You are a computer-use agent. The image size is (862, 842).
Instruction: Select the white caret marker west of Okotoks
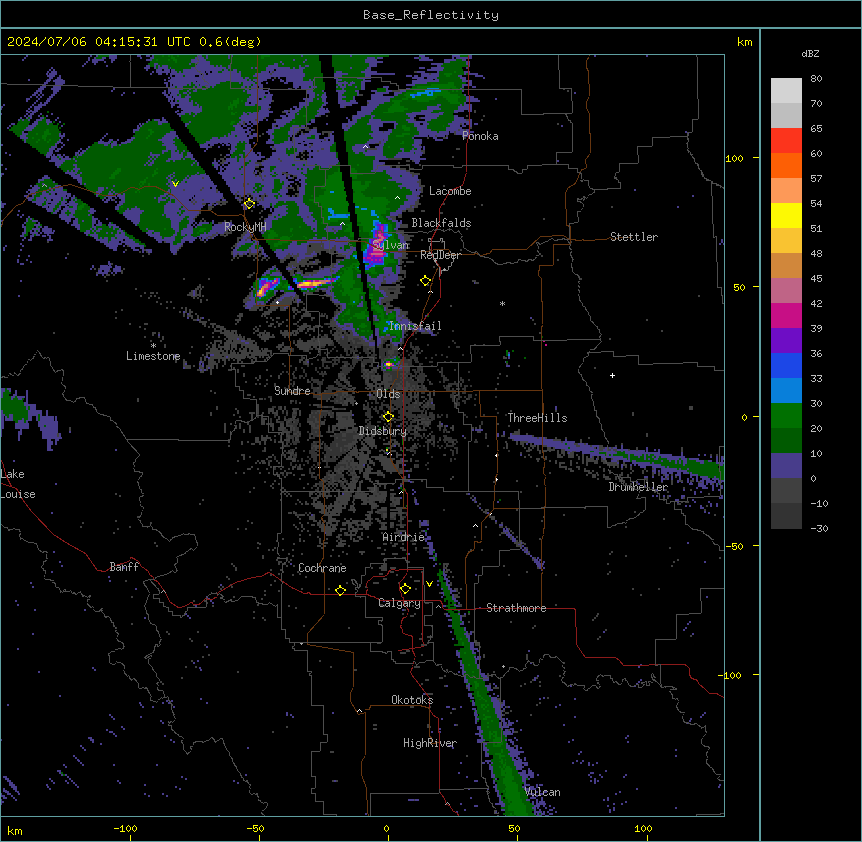tap(360, 711)
